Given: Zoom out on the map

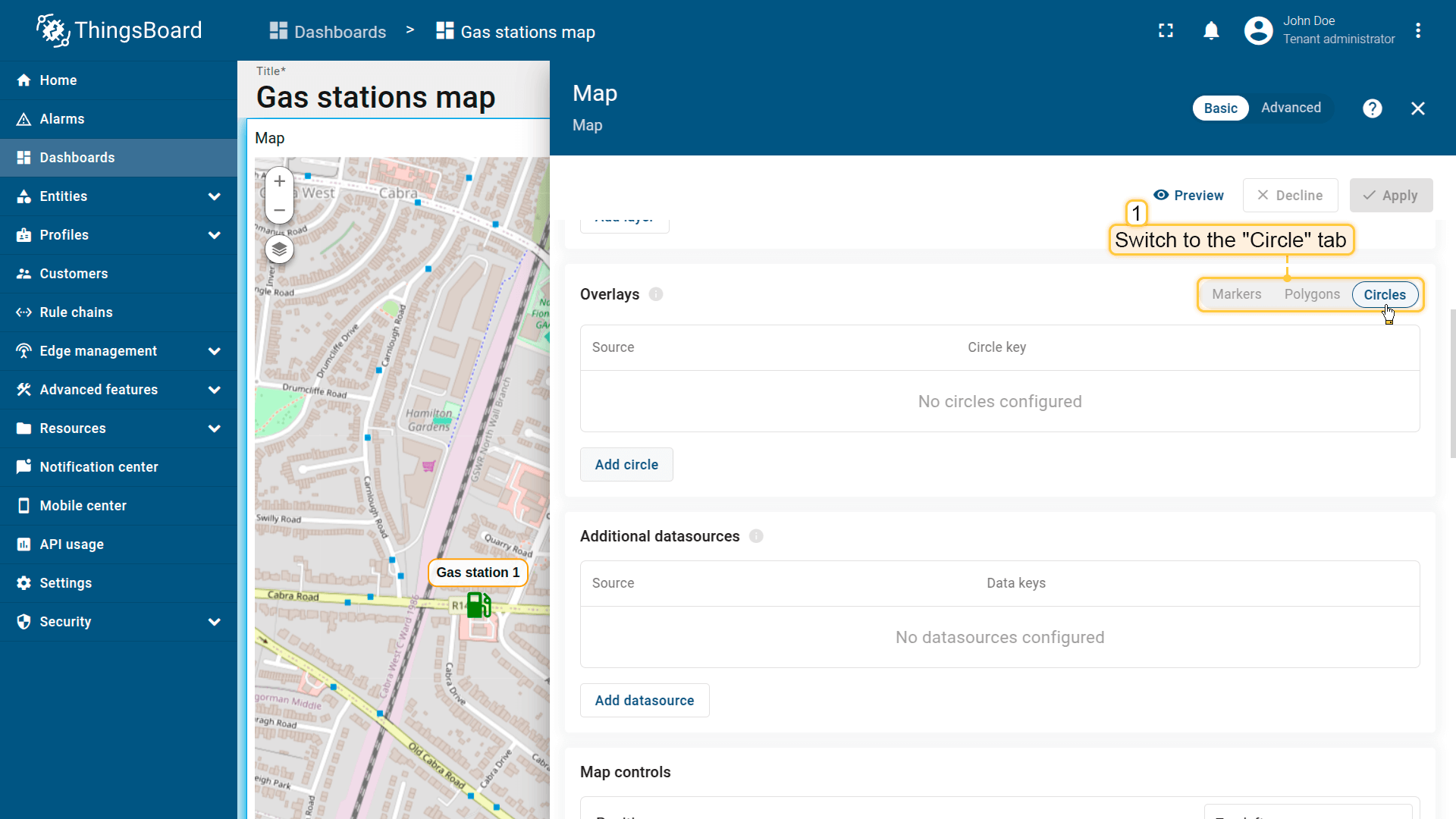Looking at the screenshot, I should point(279,210).
